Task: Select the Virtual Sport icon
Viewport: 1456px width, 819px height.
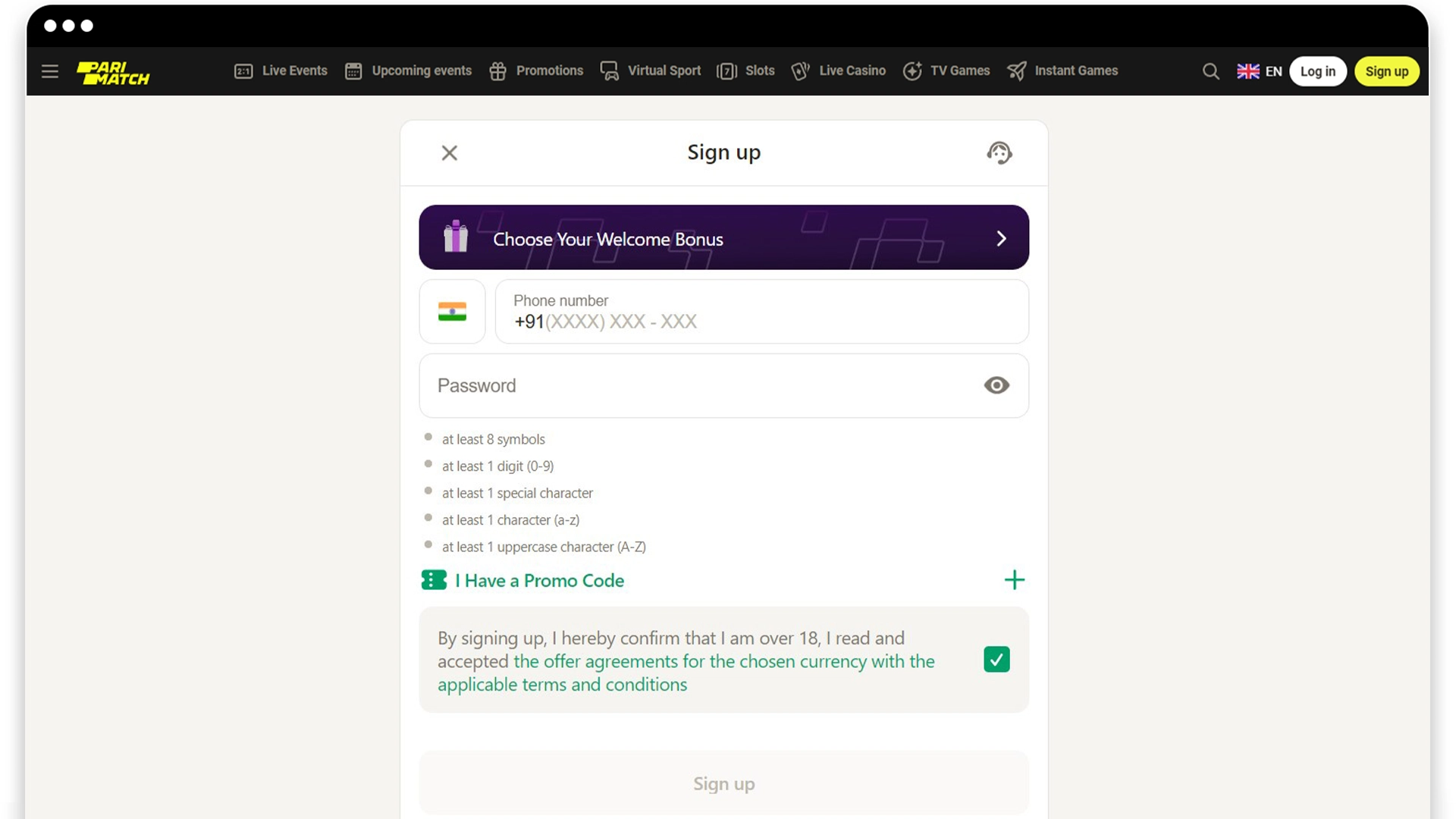Action: [609, 71]
